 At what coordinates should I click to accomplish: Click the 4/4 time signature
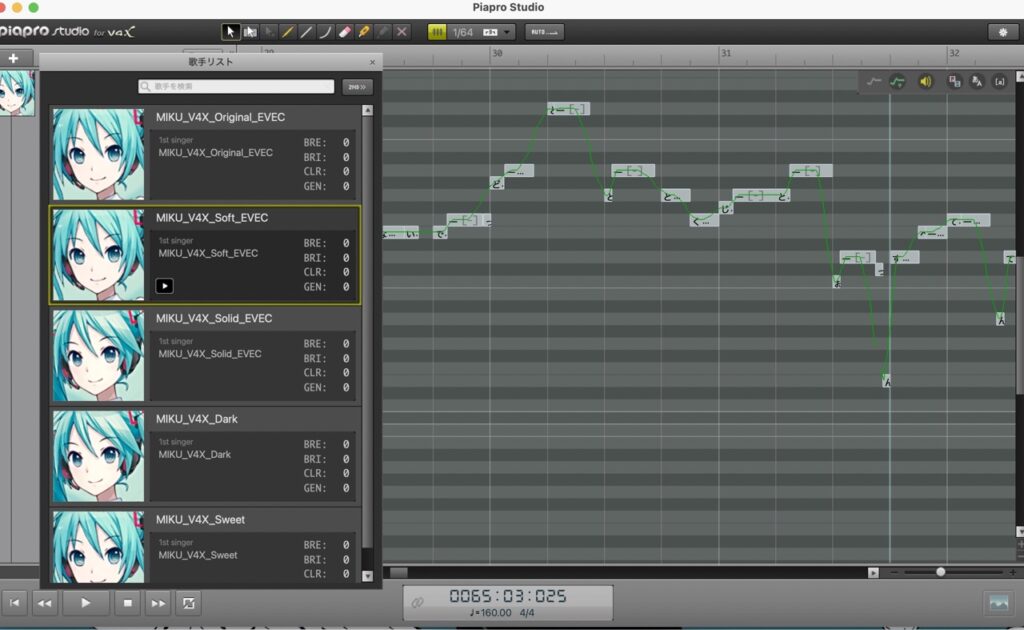click(x=527, y=612)
